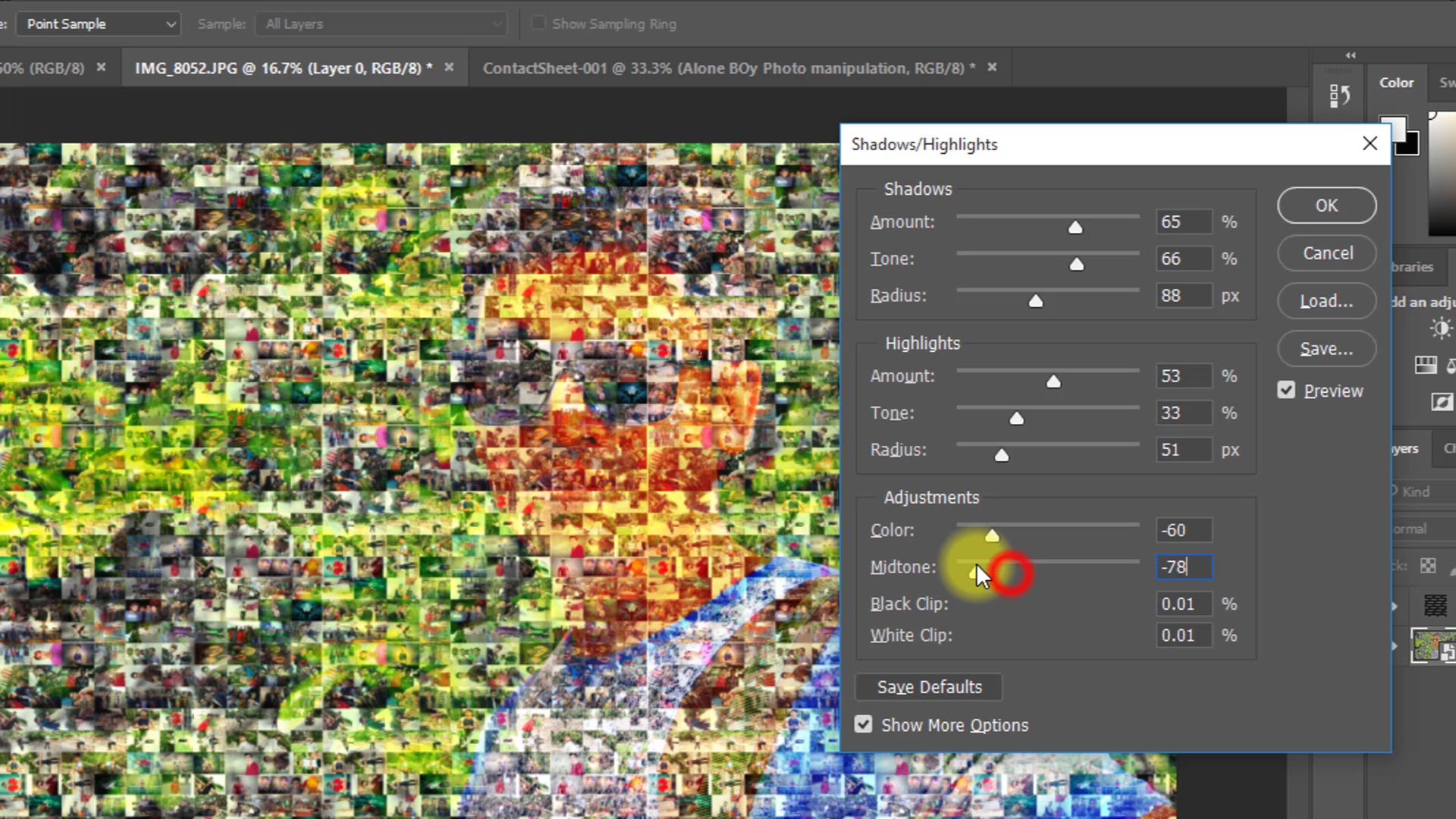Uncheck Show More Options
The width and height of the screenshot is (1456, 819).
pyautogui.click(x=863, y=724)
